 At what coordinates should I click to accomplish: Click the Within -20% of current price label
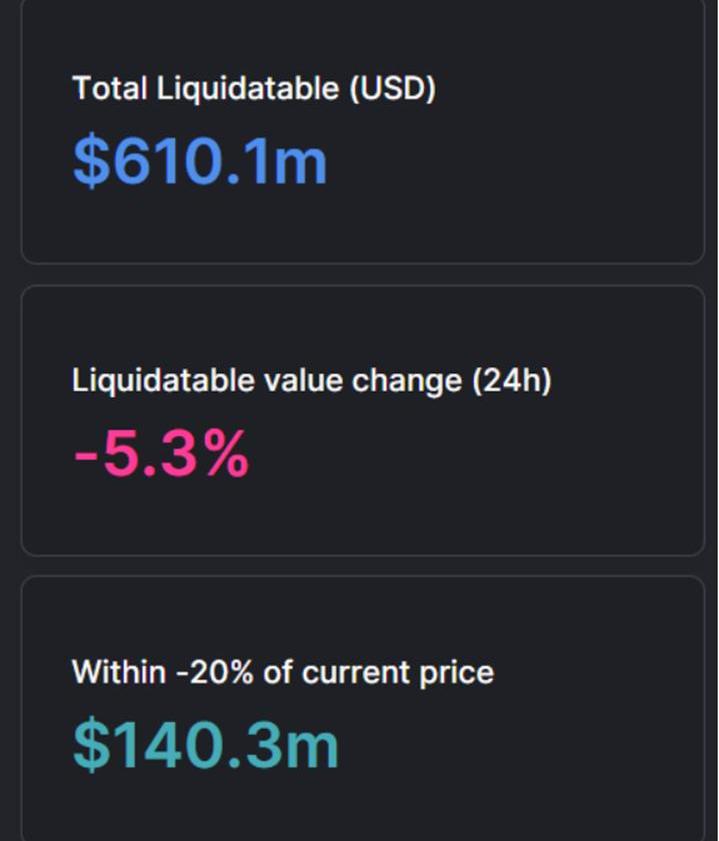tap(283, 672)
